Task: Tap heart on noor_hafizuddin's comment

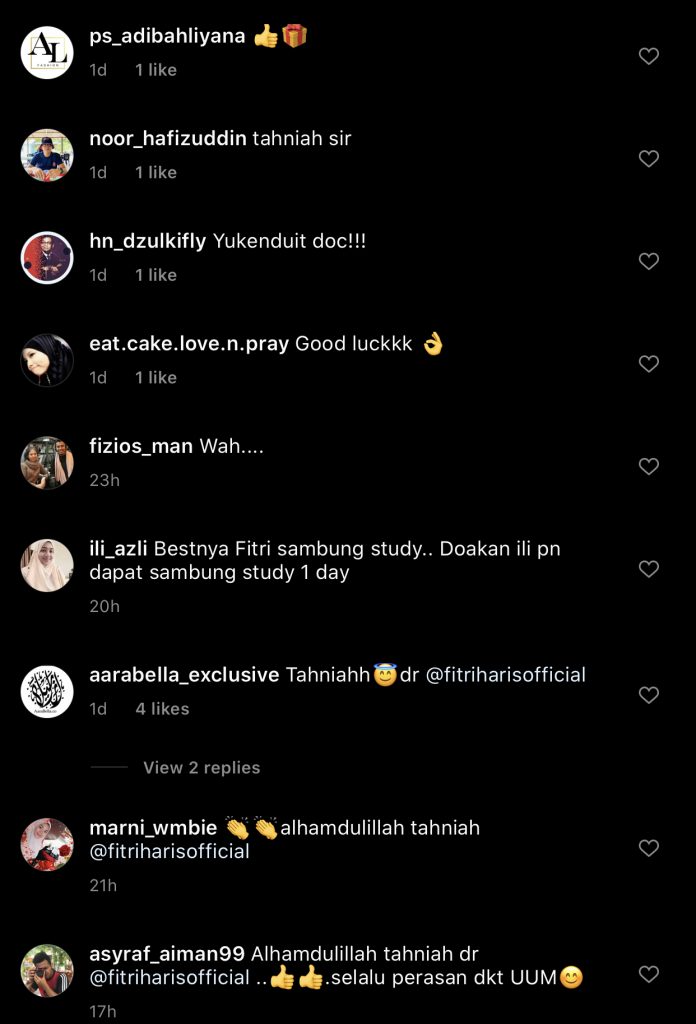Action: tap(649, 158)
